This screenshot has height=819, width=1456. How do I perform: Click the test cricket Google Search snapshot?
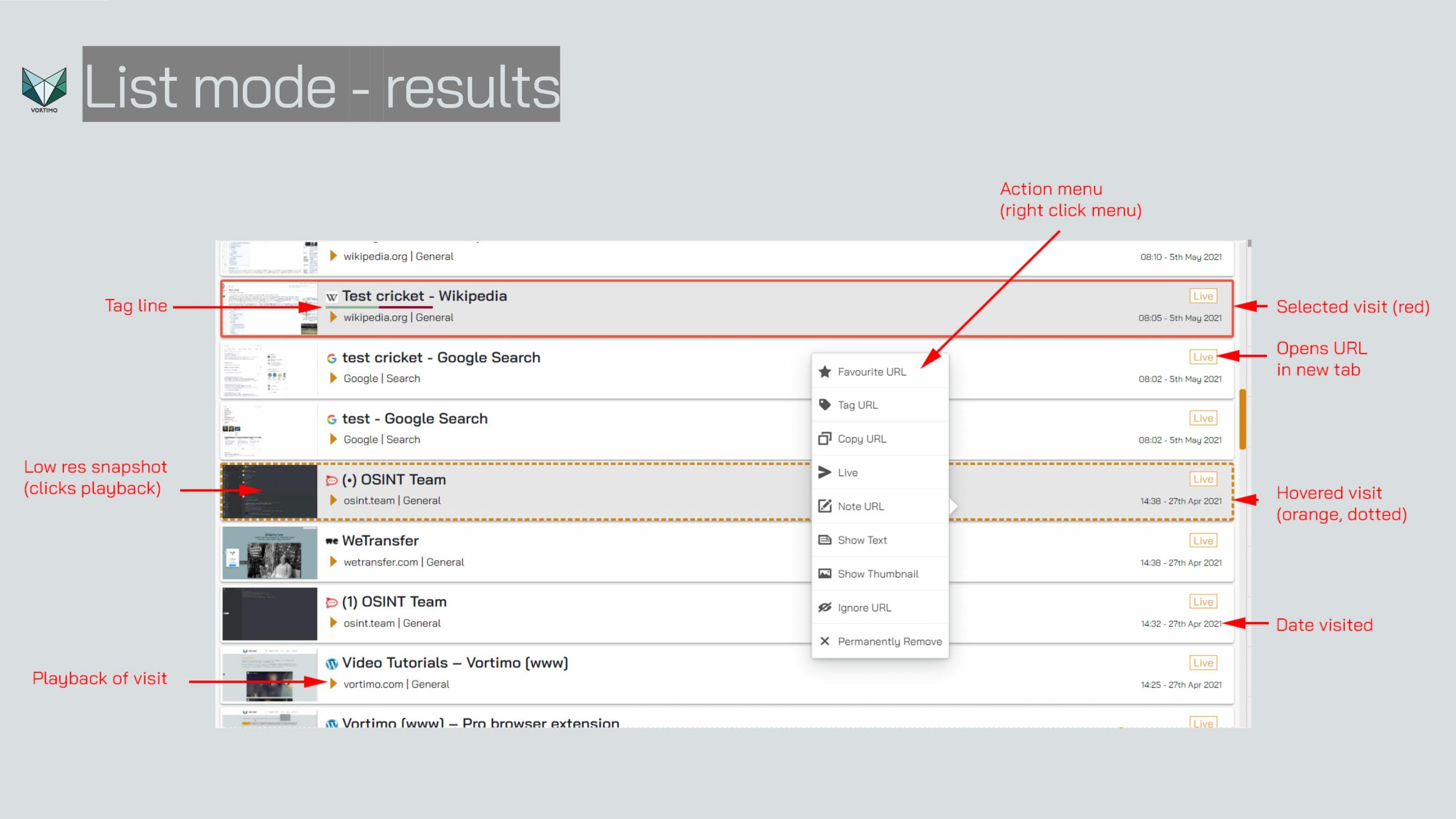tap(270, 369)
